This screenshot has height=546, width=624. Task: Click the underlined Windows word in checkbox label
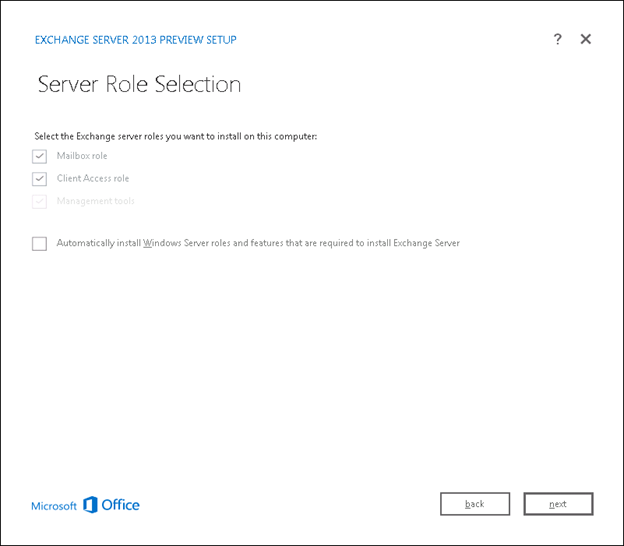click(x=162, y=243)
